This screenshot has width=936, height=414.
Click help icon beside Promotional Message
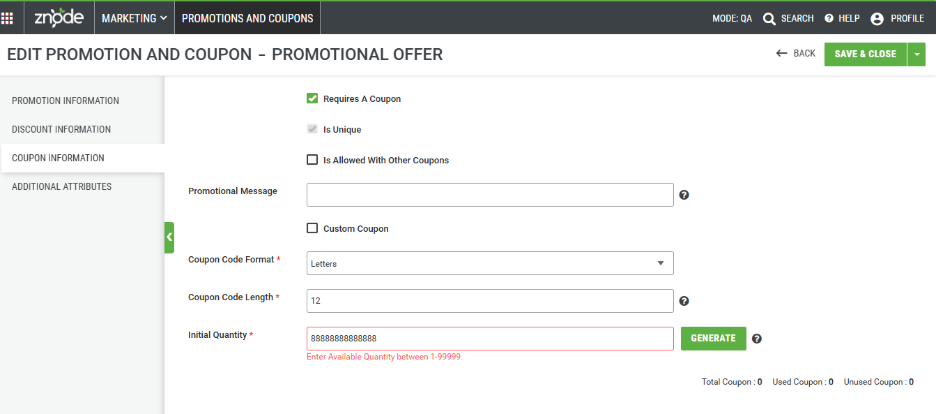click(685, 195)
